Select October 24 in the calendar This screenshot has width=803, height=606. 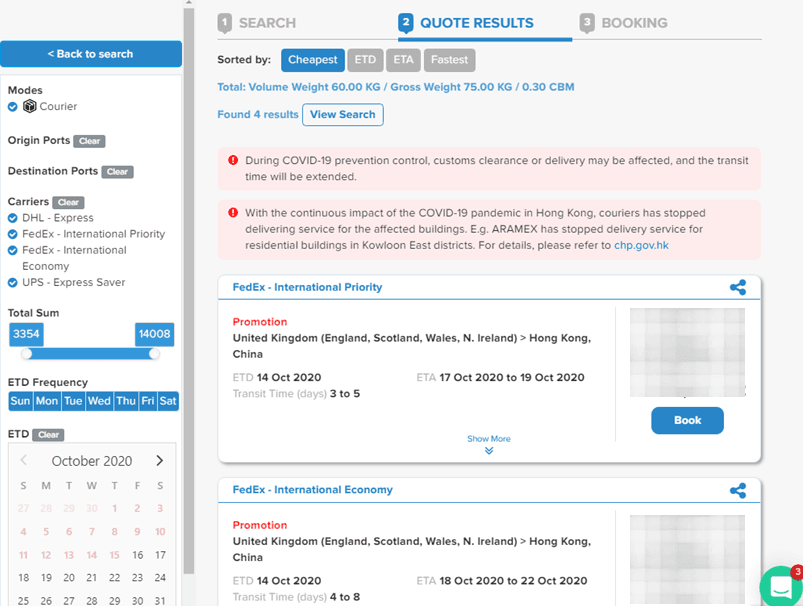coord(160,578)
